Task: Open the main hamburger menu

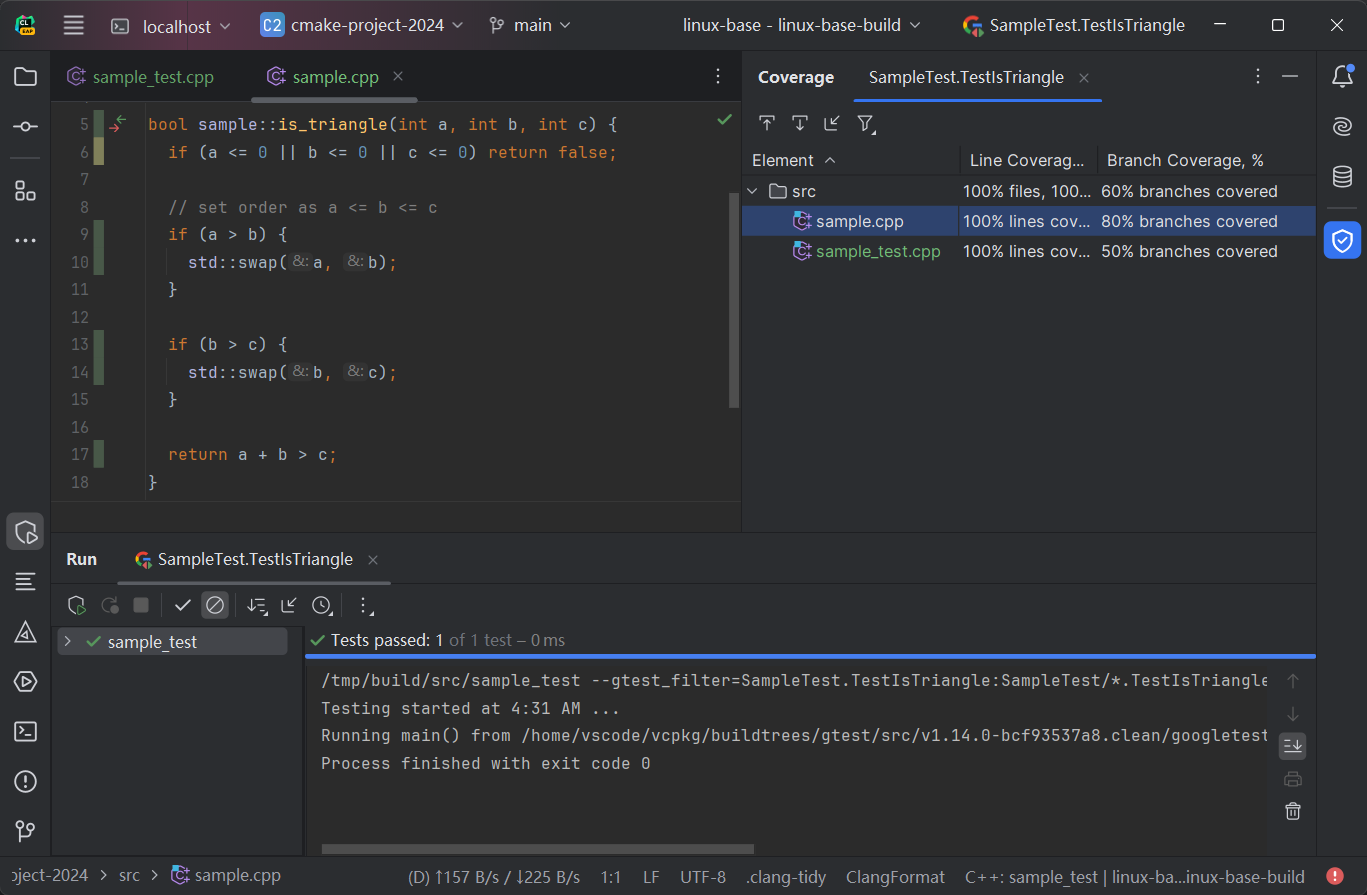Action: coord(73,26)
